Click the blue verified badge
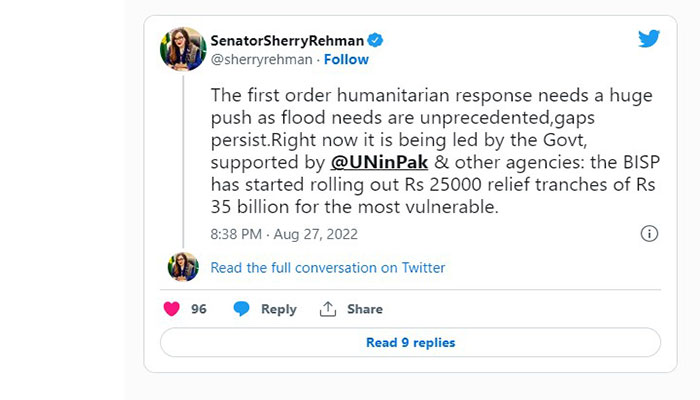700x400 pixels. pos(376,40)
